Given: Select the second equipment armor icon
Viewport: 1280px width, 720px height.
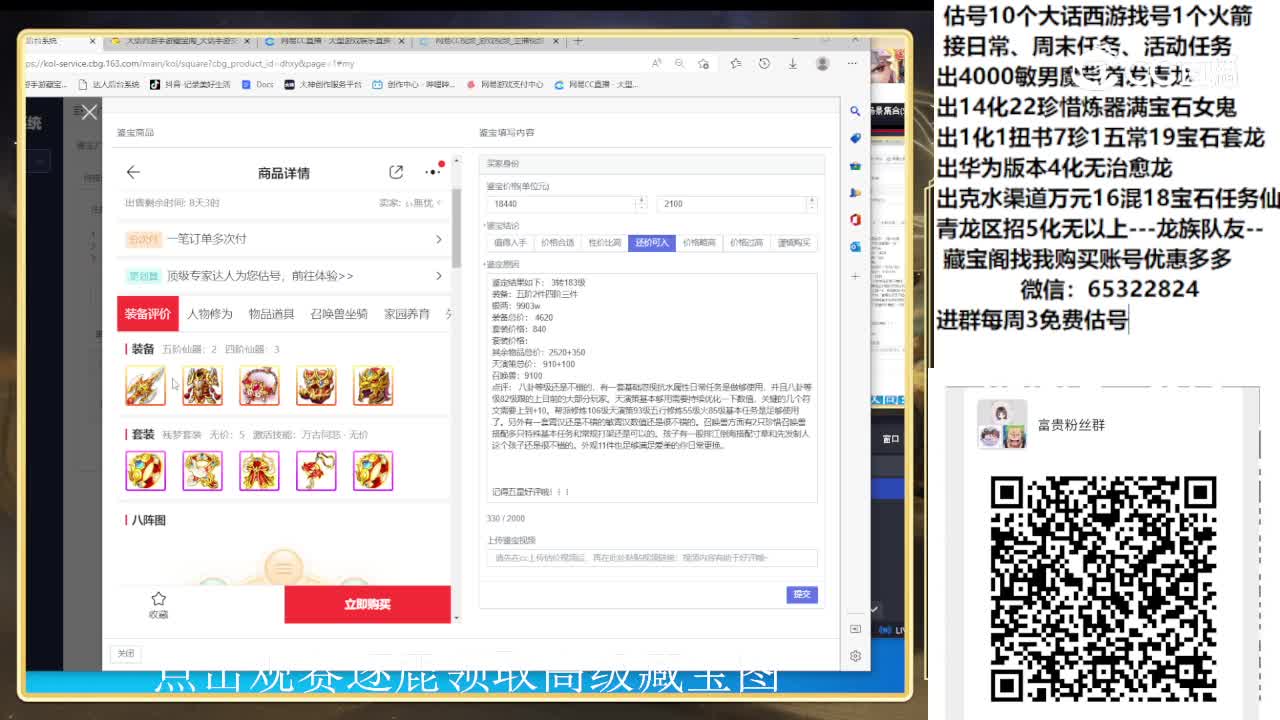Looking at the screenshot, I should click(x=202, y=385).
